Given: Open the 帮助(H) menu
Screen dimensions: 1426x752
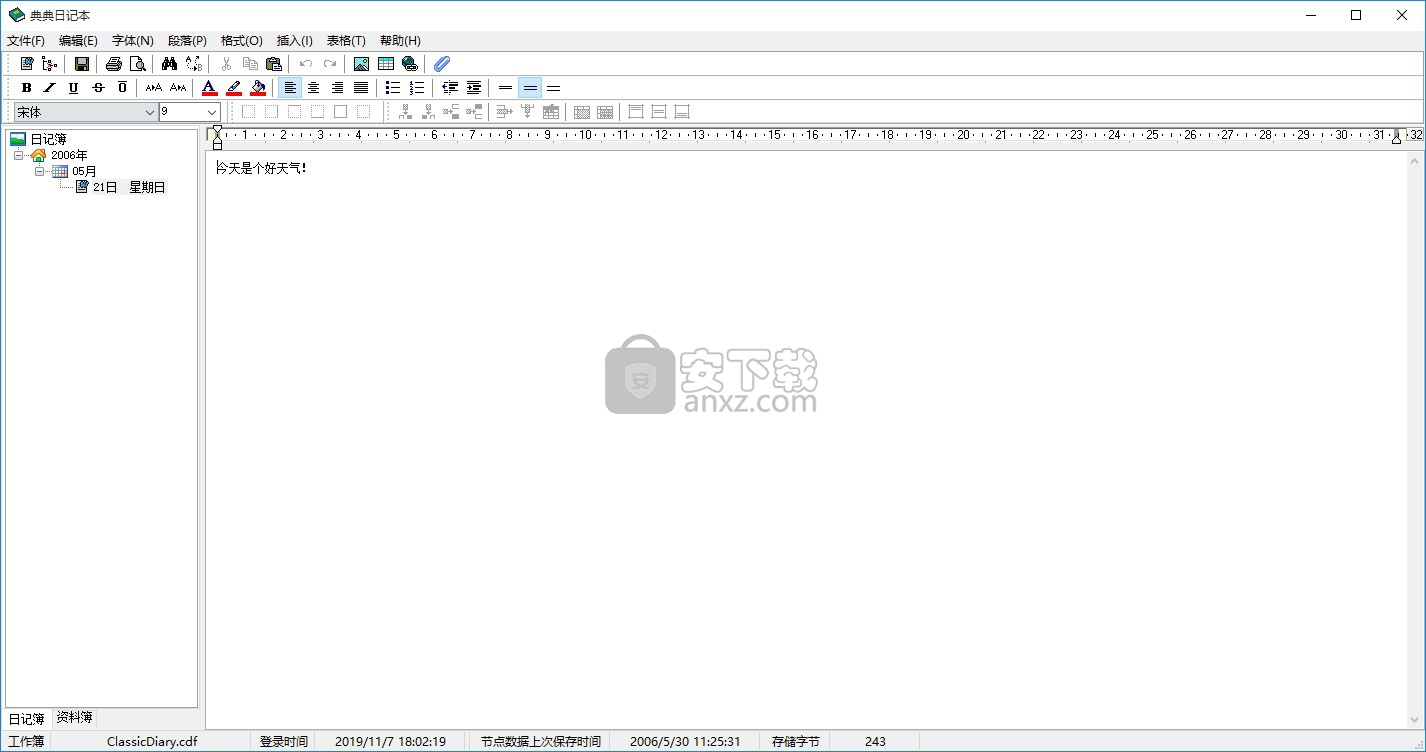Looking at the screenshot, I should pos(400,41).
